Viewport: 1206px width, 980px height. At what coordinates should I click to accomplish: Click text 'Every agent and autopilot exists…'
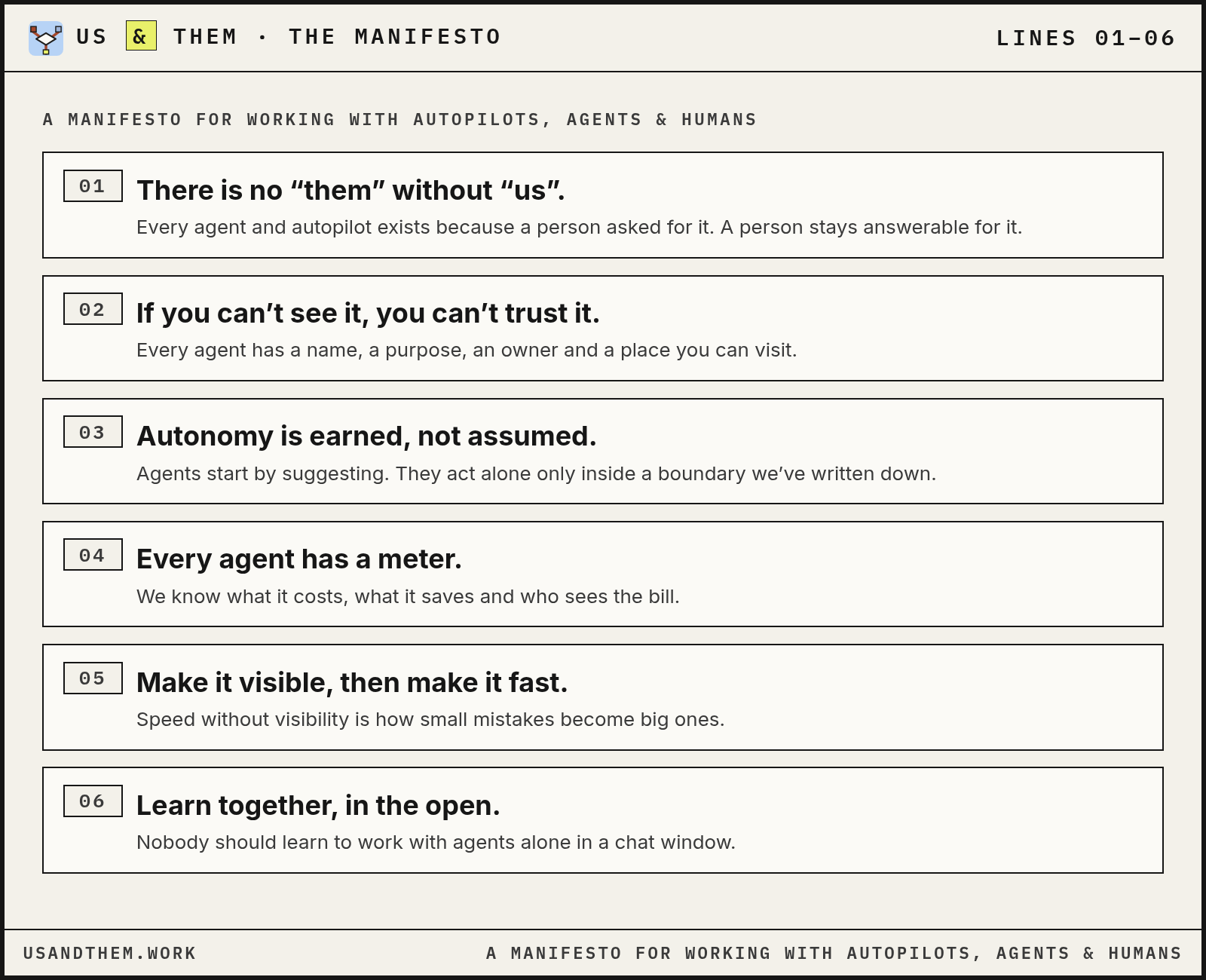(579, 228)
